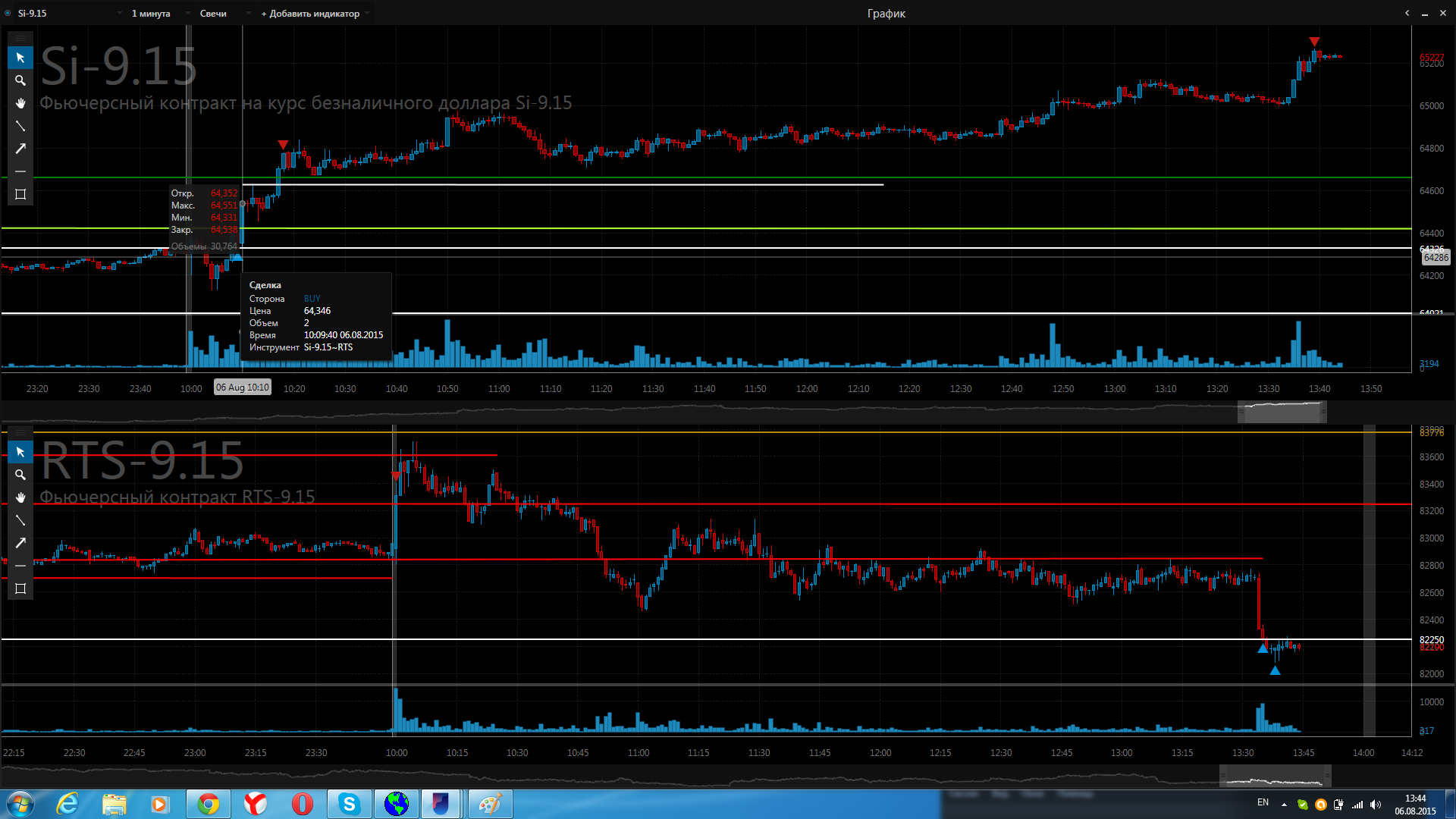The width and height of the screenshot is (1456, 819).
Task: Click the volume speaker tray icon
Action: tap(1376, 805)
